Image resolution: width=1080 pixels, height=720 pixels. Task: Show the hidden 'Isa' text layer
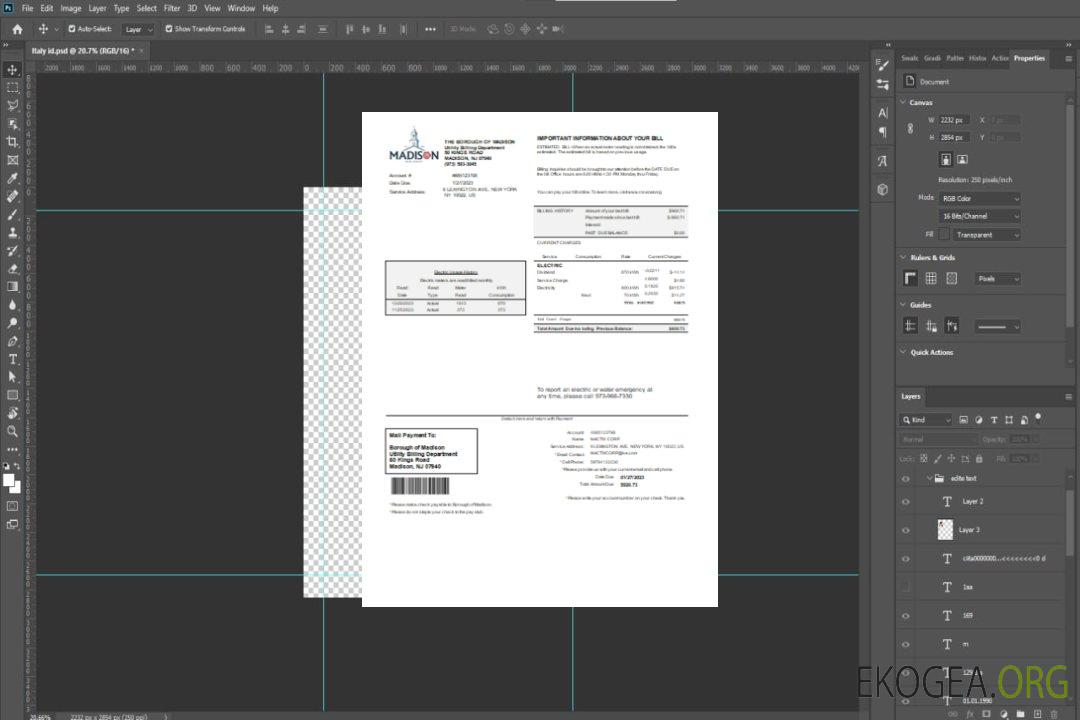[906, 588]
